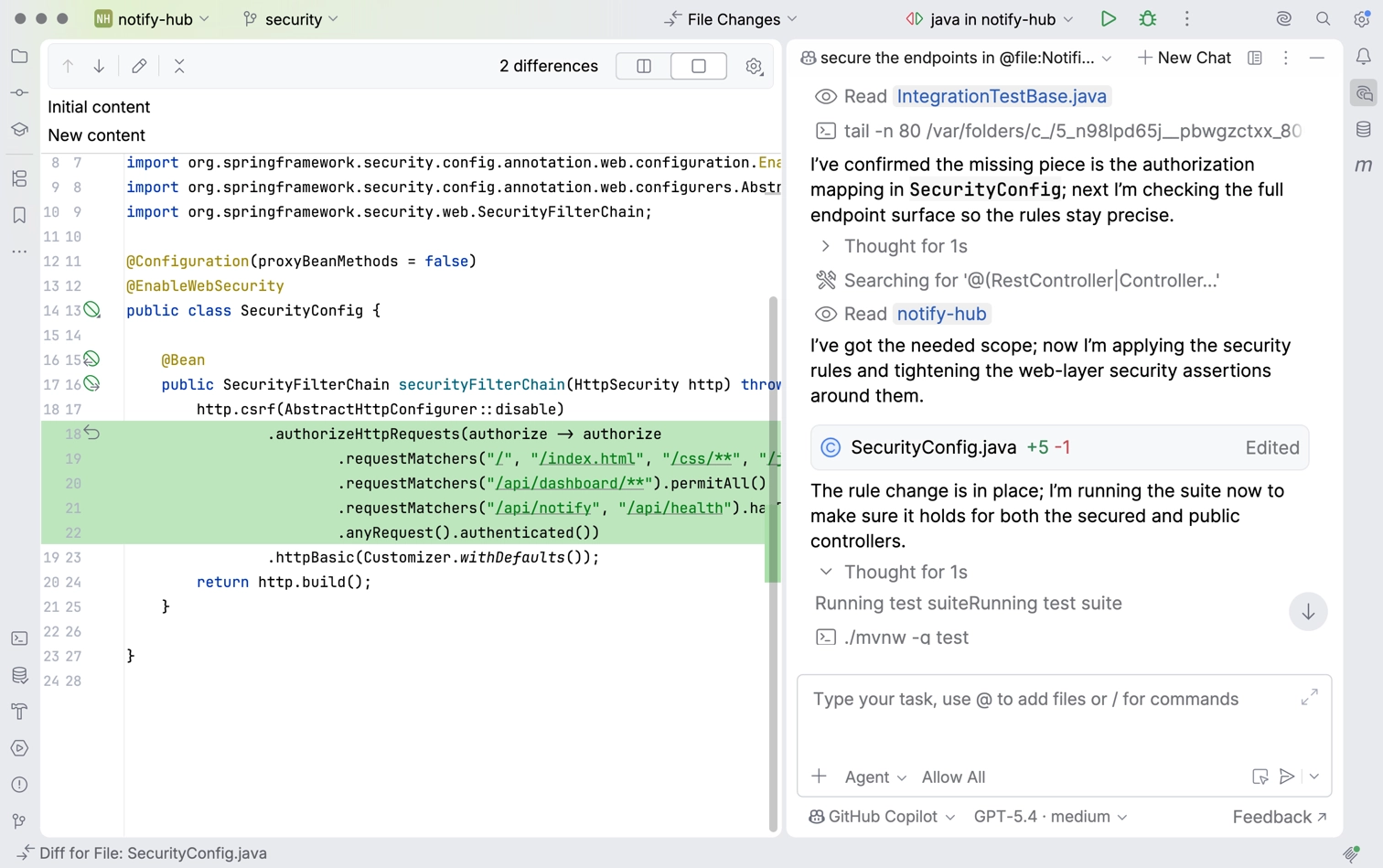Open the Terminal tool window icon
The image size is (1383, 868).
pos(19,638)
